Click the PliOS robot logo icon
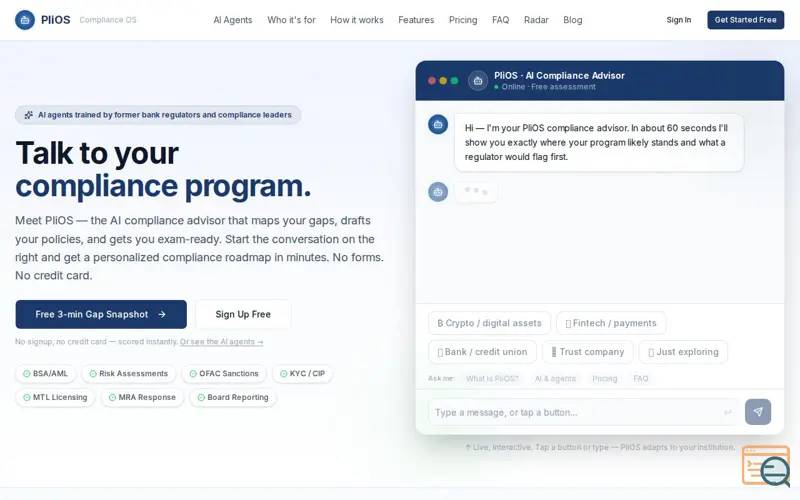Screen dimensions: 800x500 tap(24, 20)
